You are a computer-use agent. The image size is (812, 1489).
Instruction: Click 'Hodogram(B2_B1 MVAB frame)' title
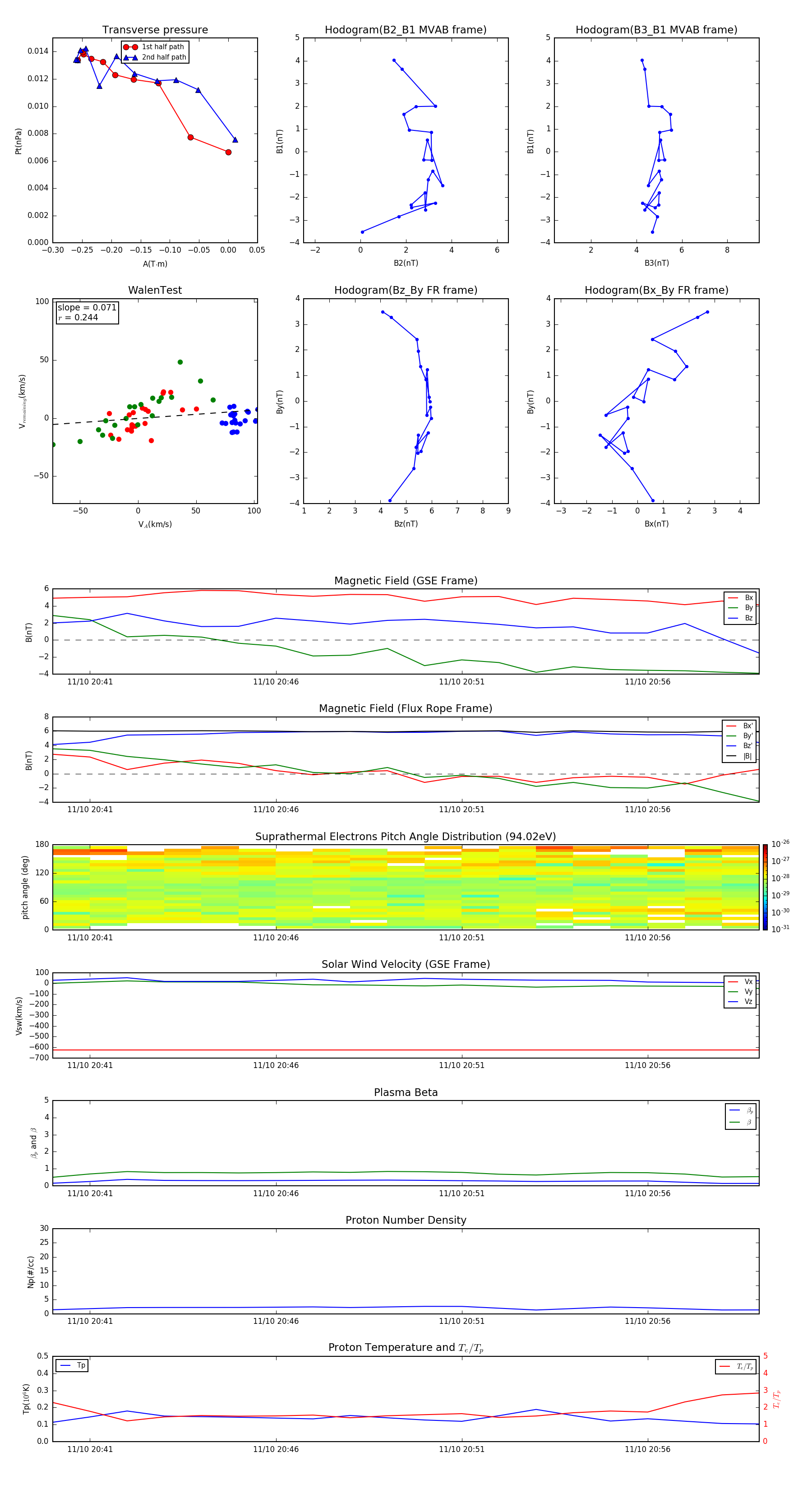pyautogui.click(x=406, y=29)
